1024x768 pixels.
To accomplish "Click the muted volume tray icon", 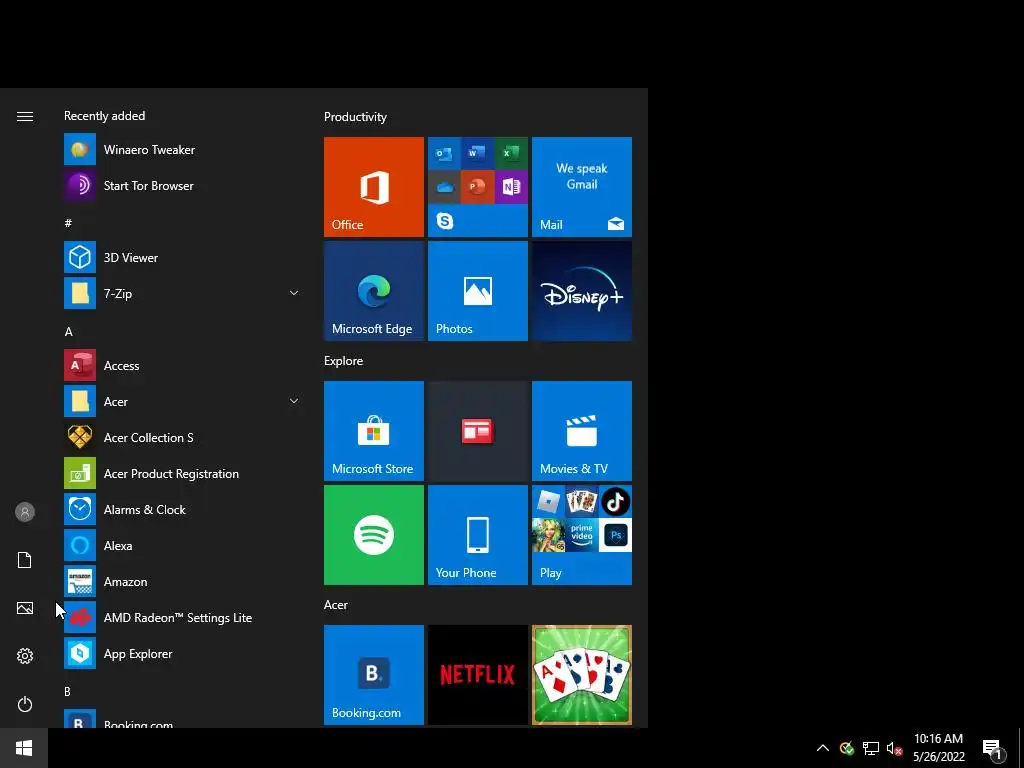I will pos(894,748).
